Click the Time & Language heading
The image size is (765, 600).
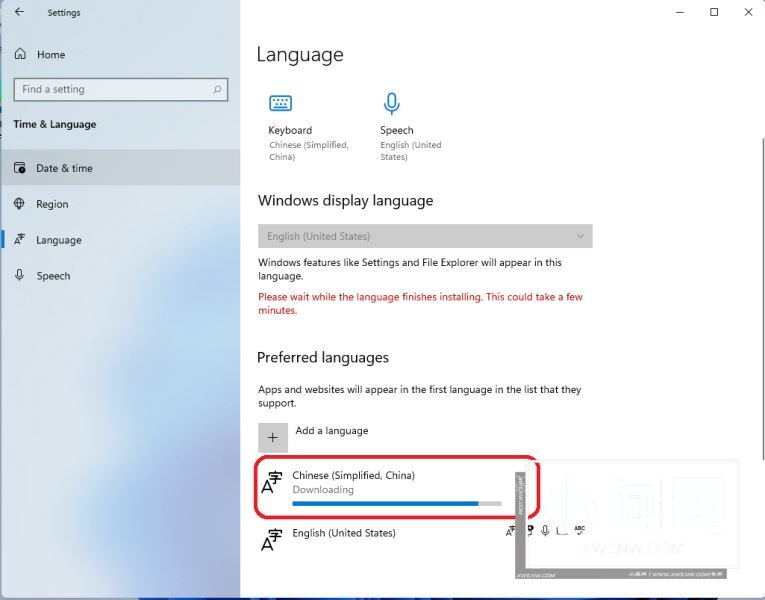tap(55, 124)
